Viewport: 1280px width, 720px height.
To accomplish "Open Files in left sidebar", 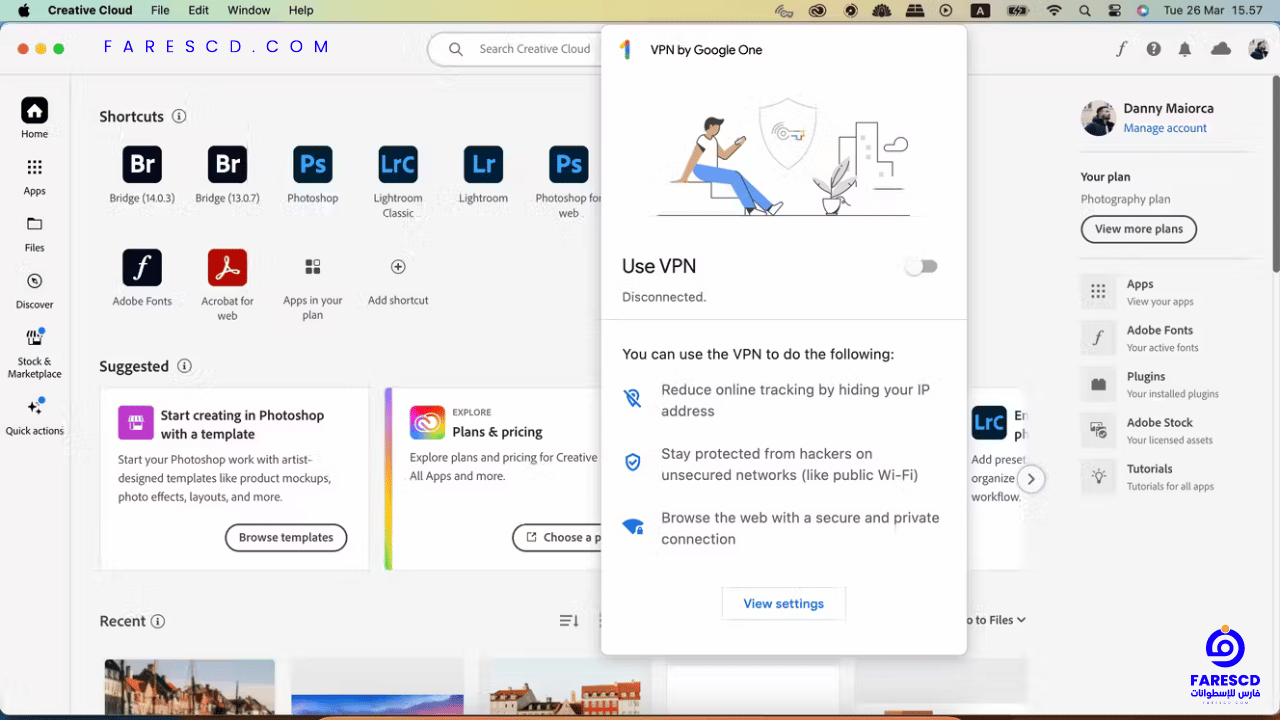I will point(35,233).
